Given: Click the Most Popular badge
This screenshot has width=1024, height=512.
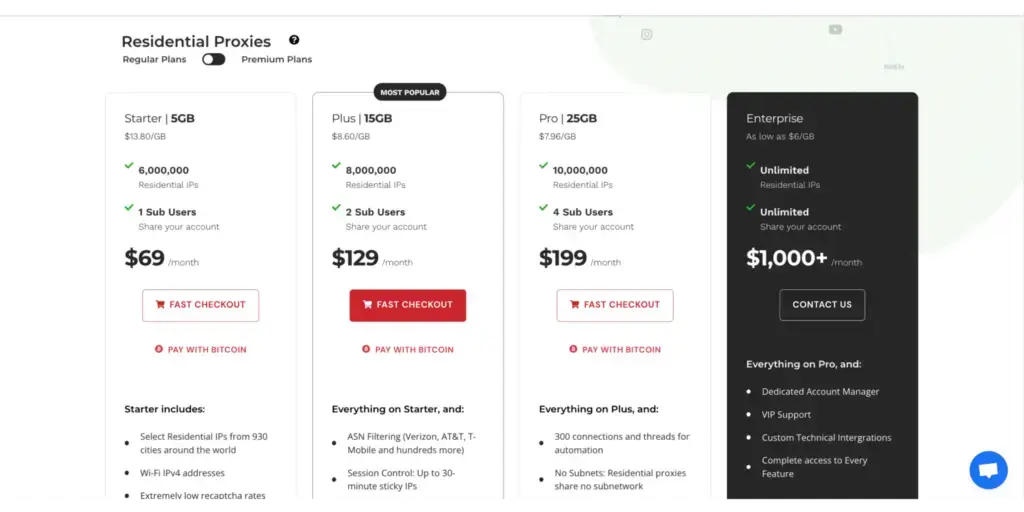Looking at the screenshot, I should tap(410, 92).
